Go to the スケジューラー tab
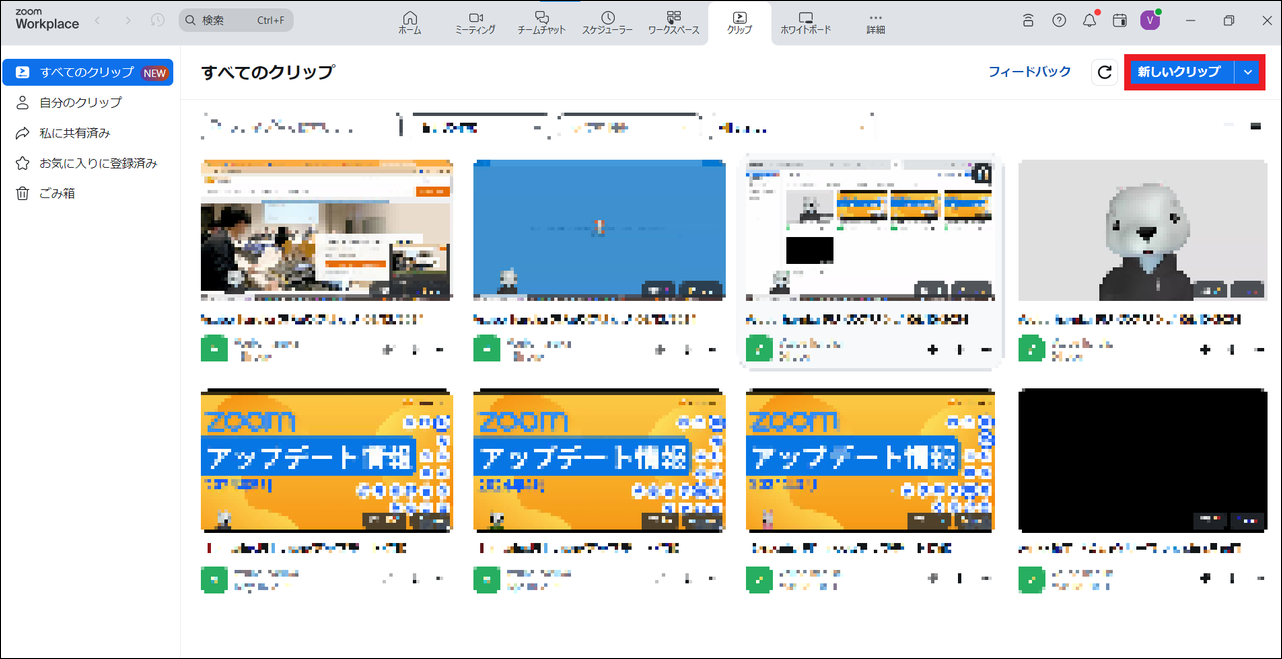The height and width of the screenshot is (659, 1282). tap(607, 22)
